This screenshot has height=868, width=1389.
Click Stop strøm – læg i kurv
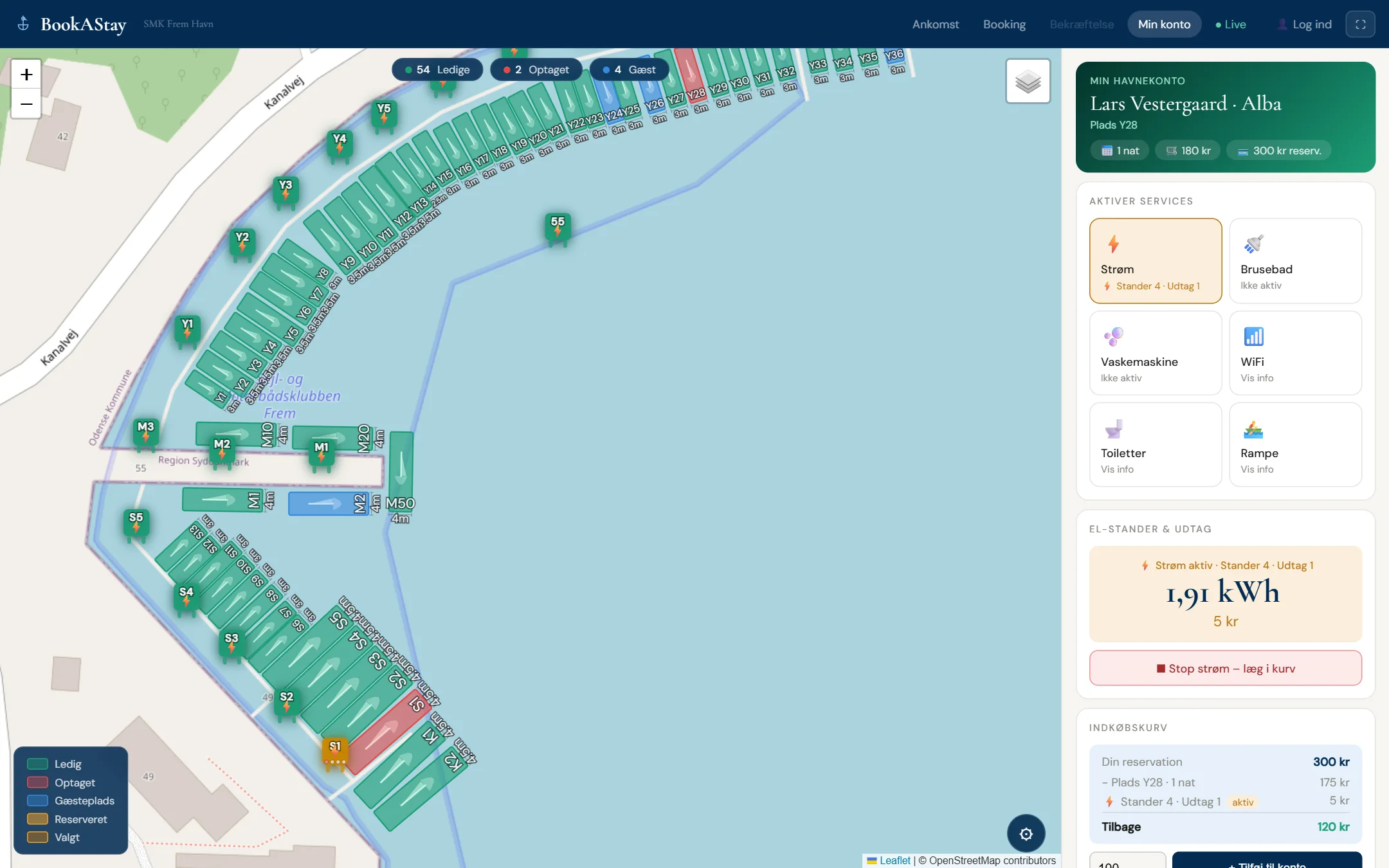point(1225,668)
